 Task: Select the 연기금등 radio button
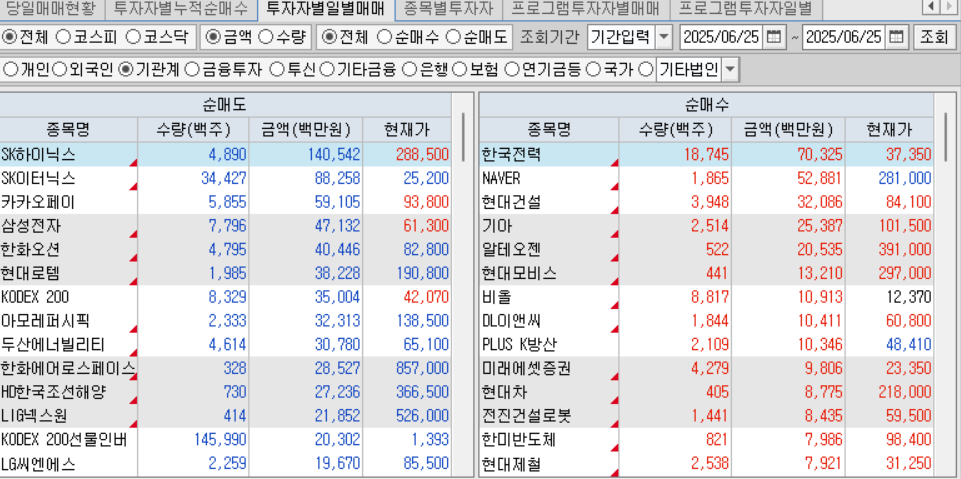click(x=512, y=70)
